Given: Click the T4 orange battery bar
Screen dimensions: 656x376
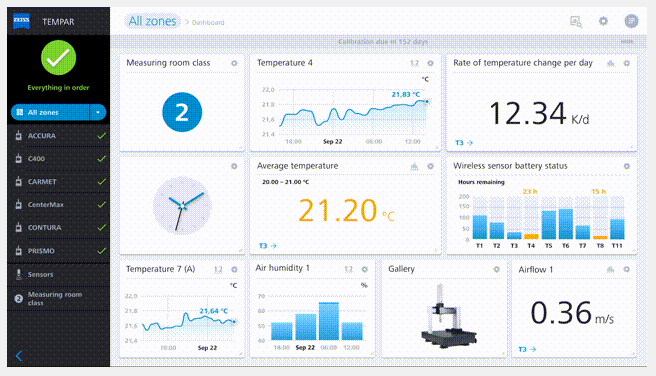Looking at the screenshot, I should tap(531, 236).
